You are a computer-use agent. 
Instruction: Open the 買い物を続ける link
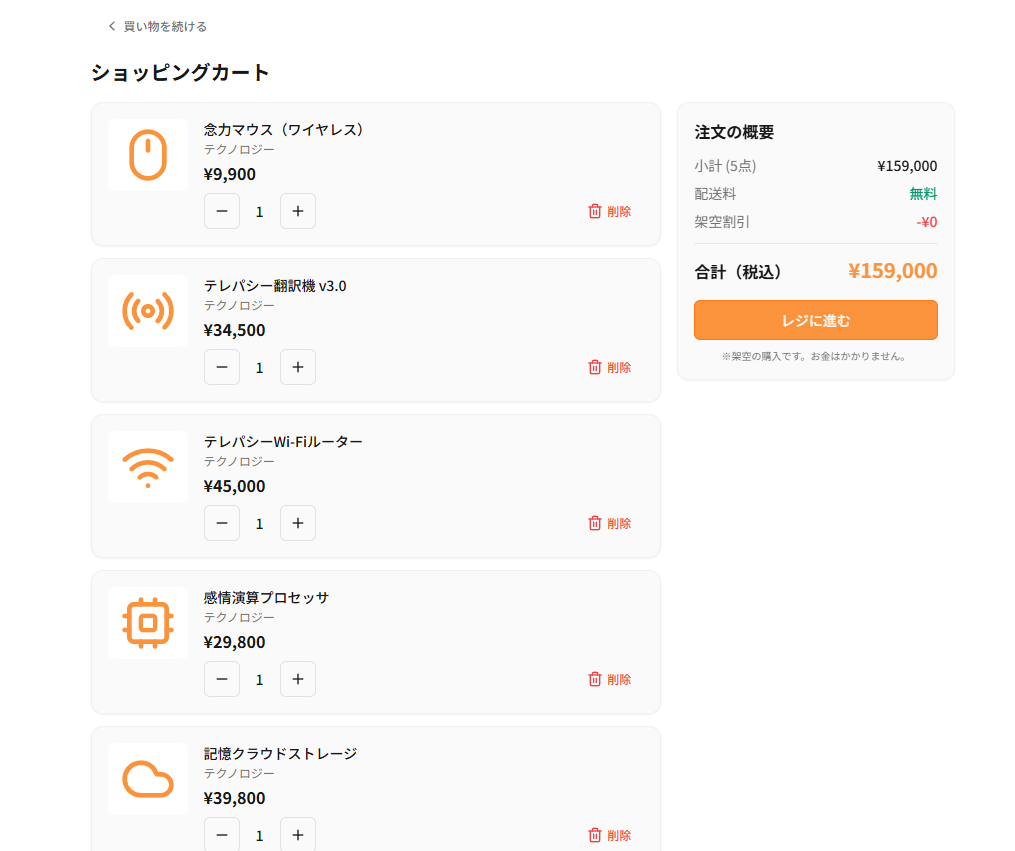pos(161,26)
